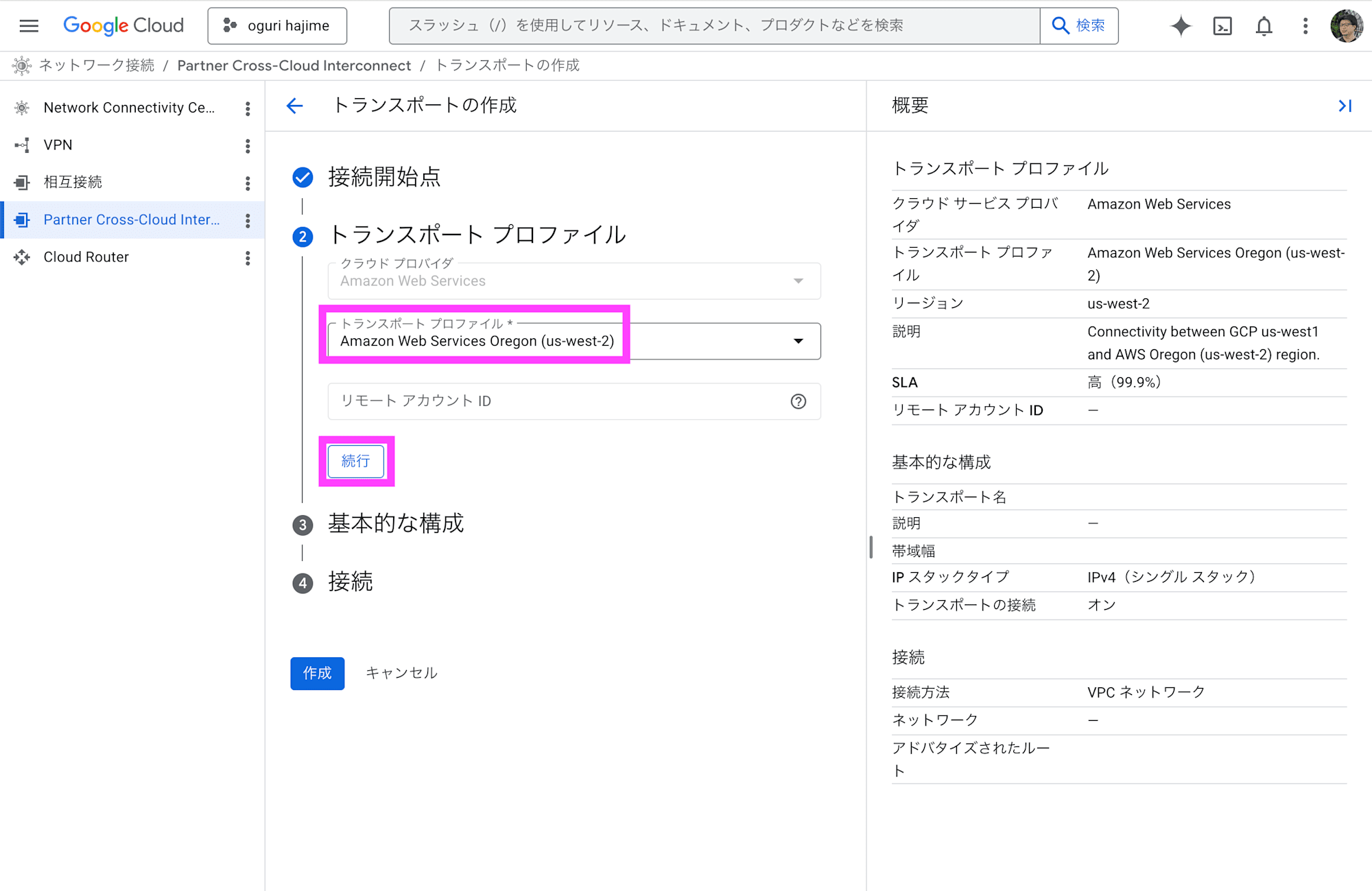Click the back arrow next to トランスポートの作成
The image size is (1372, 891).
point(294,106)
